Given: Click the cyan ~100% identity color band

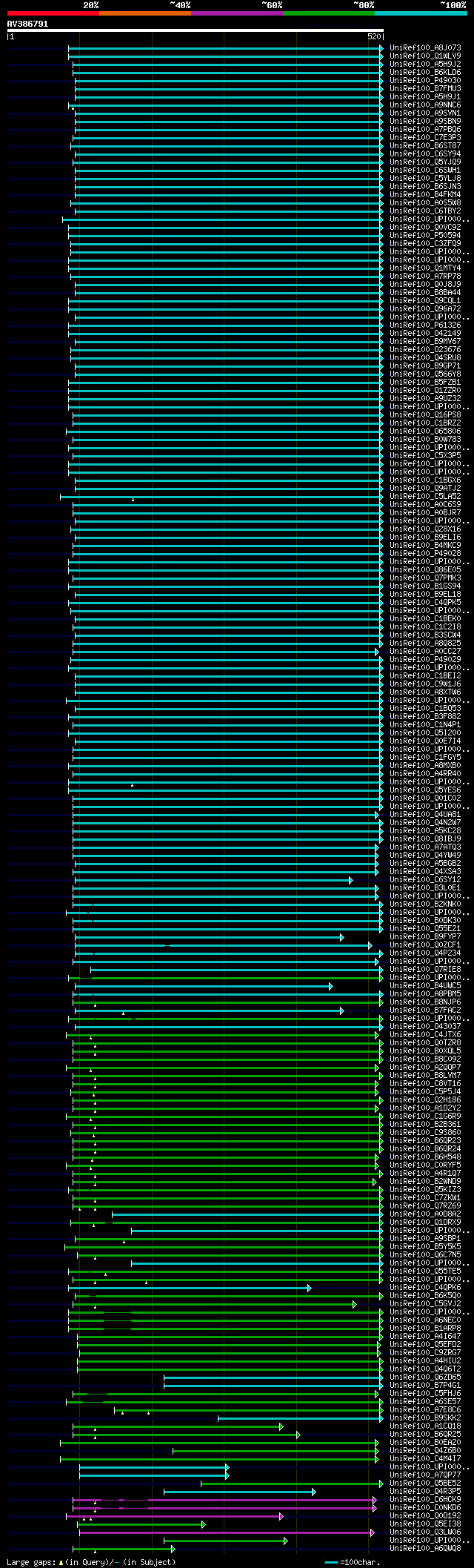Looking at the screenshot, I should point(421,13).
